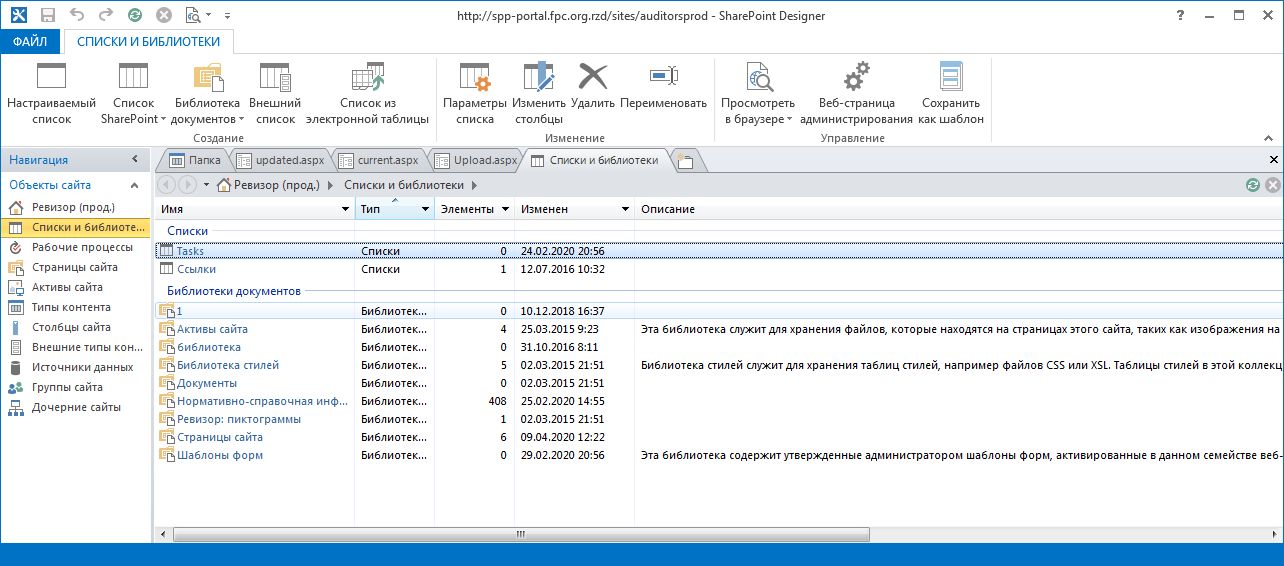Screen dimensions: 1284x566
Task: Open Страницы сайта in the navigation pane
Action: (x=76, y=267)
